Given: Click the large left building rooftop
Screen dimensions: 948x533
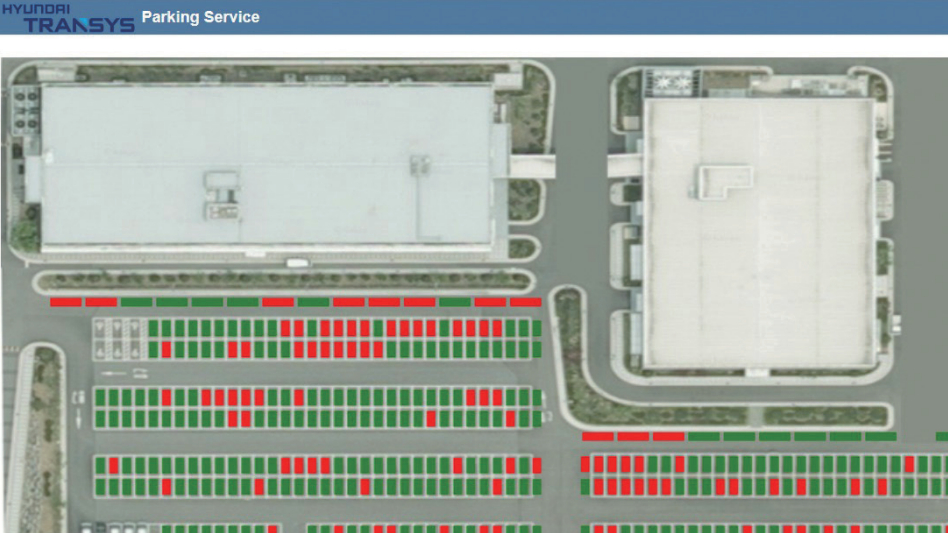Looking at the screenshot, I should (x=266, y=166).
